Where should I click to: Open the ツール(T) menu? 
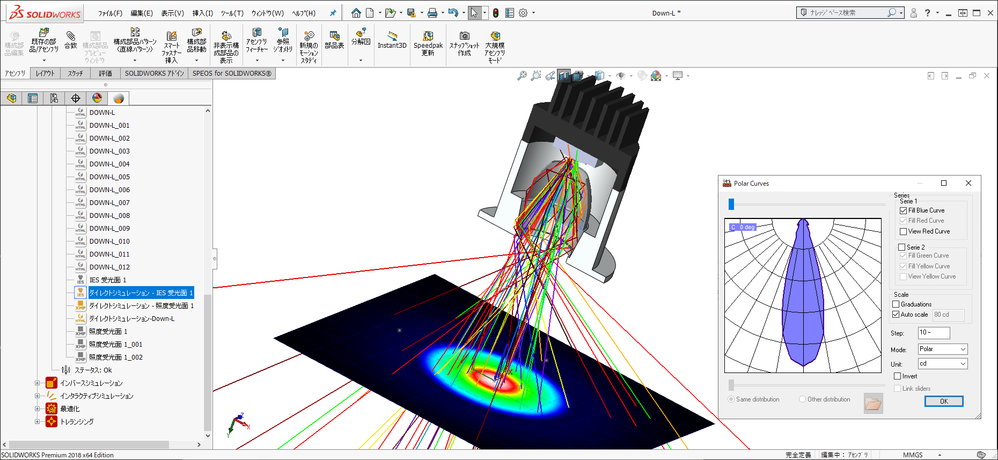(232, 13)
